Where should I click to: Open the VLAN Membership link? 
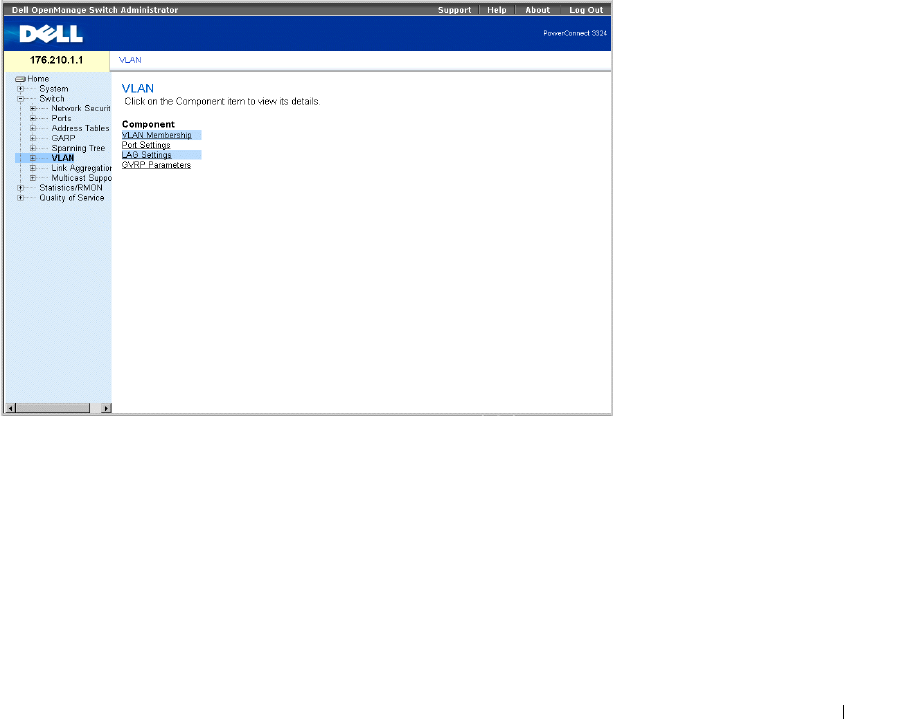pos(156,135)
